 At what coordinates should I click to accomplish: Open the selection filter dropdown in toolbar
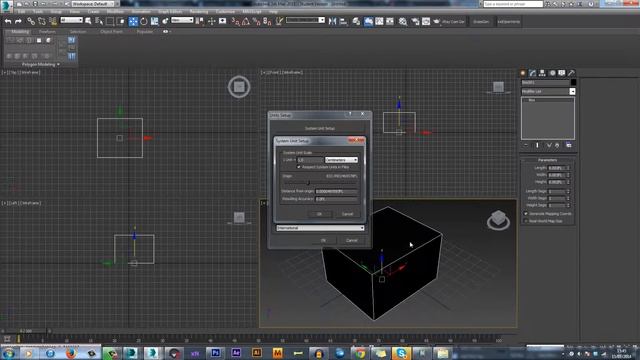[71, 20]
